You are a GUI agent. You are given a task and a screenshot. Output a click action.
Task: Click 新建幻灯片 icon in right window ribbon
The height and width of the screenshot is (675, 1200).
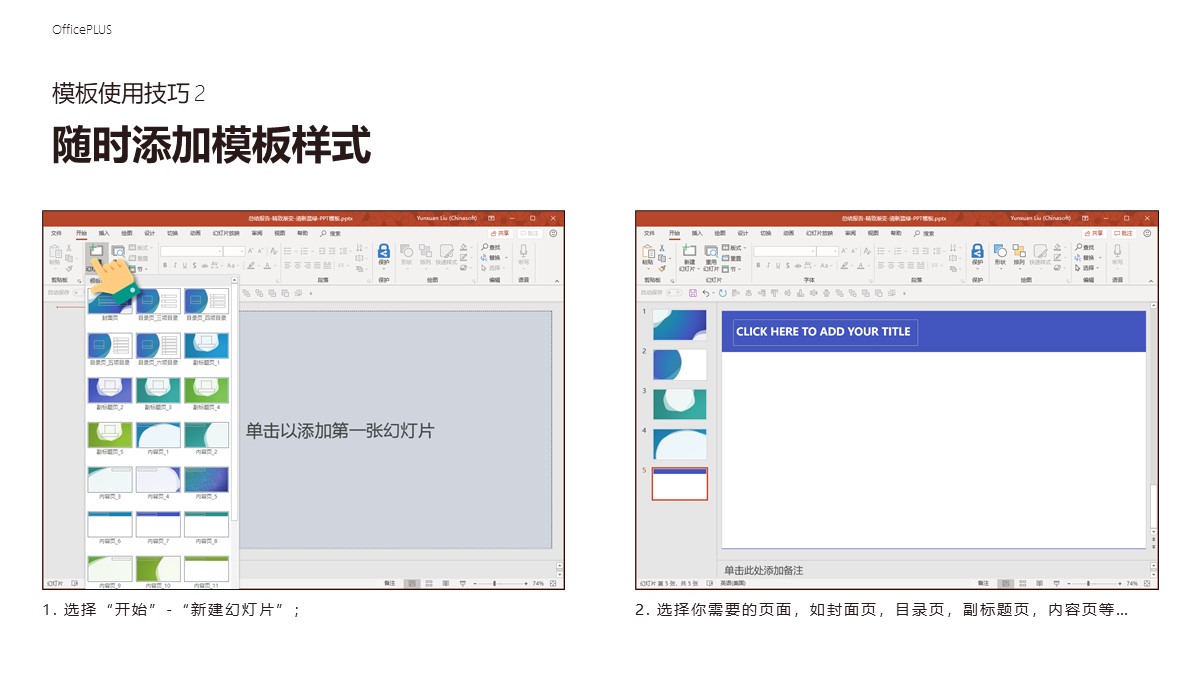tap(689, 251)
